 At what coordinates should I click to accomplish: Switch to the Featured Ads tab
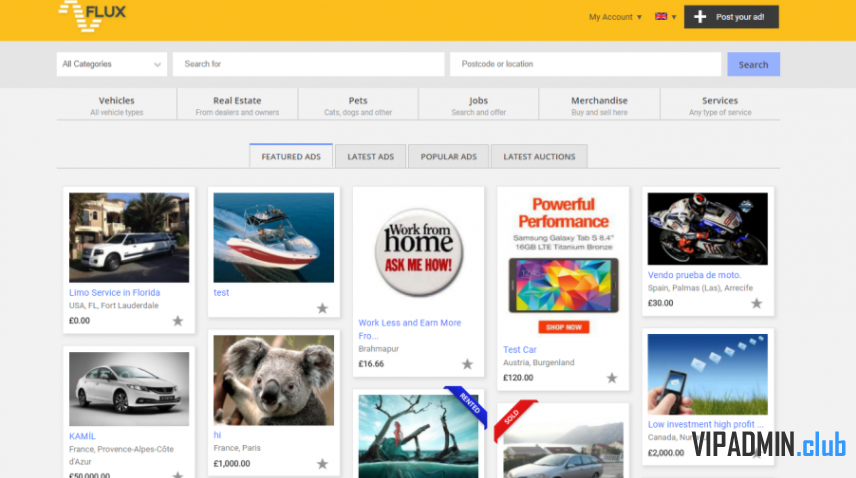tap(291, 157)
